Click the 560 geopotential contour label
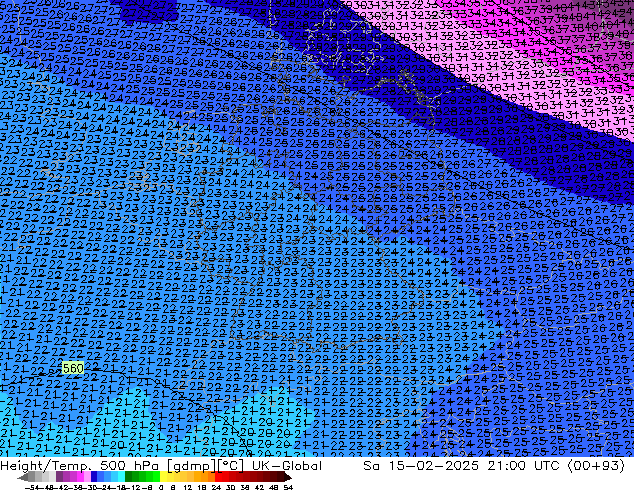This screenshot has height=490, width=634. click(x=73, y=368)
